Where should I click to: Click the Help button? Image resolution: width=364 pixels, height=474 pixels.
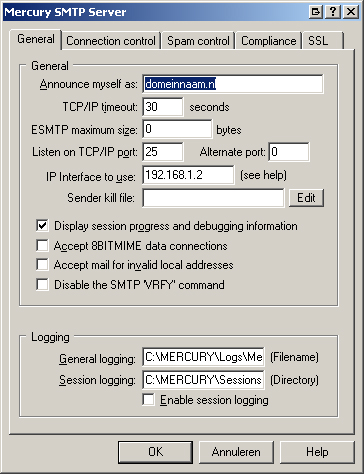317,452
